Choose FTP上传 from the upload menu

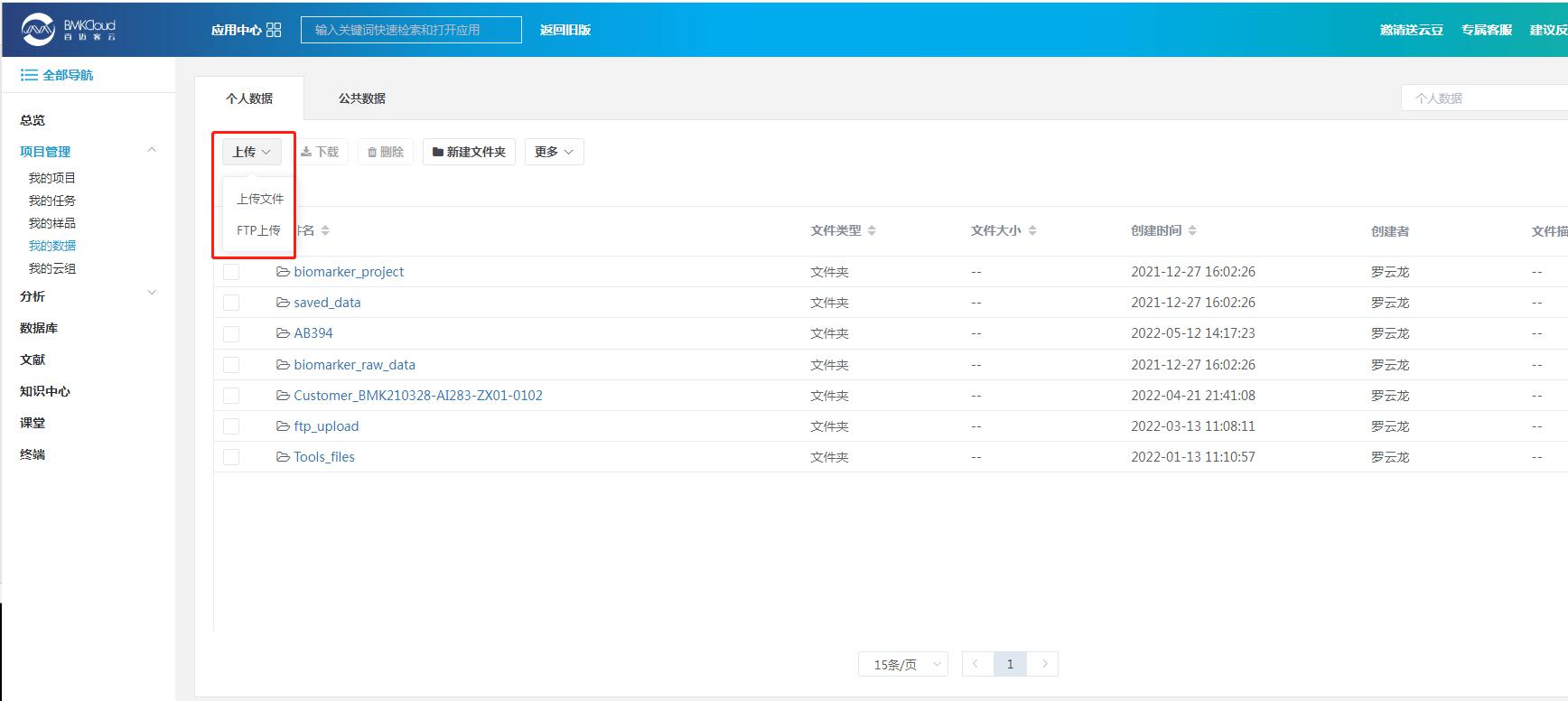pos(258,230)
